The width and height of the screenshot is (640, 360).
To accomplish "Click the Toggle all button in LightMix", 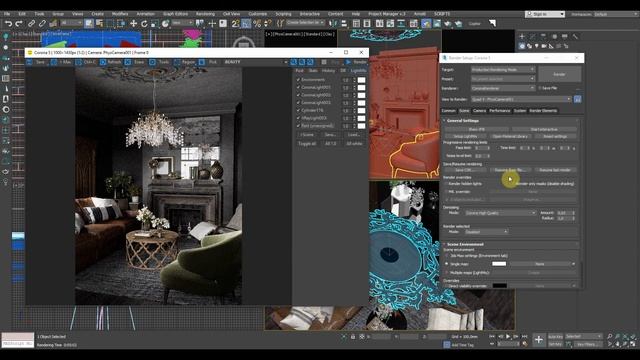I will [x=307, y=144].
